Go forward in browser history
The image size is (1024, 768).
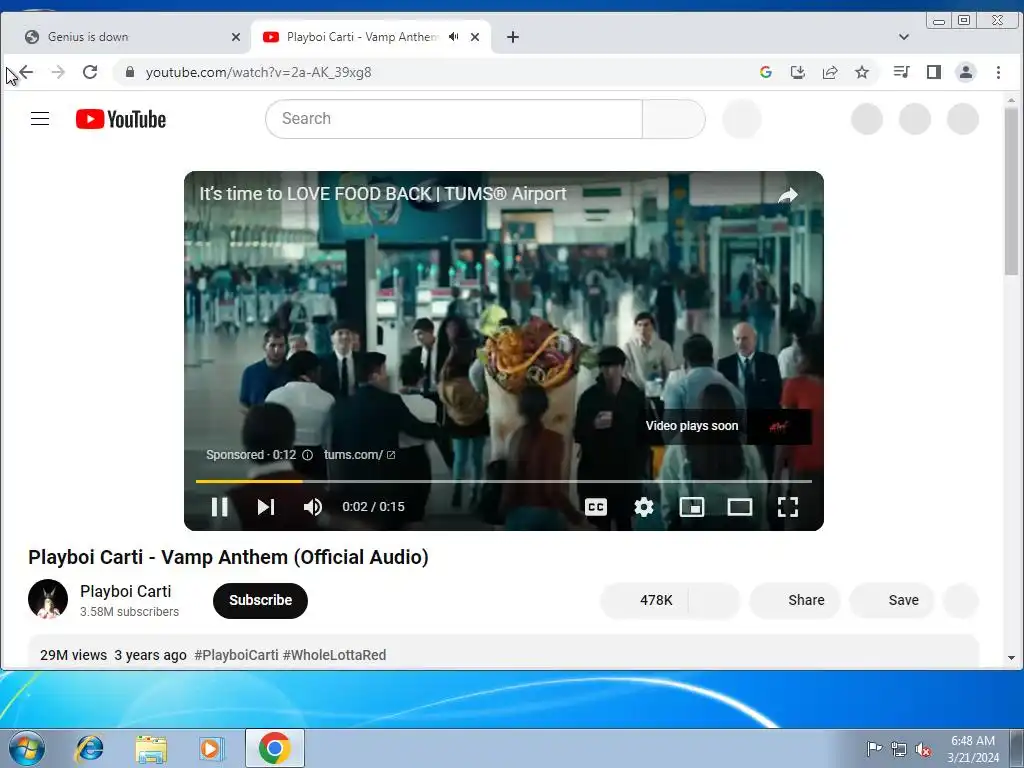point(58,72)
